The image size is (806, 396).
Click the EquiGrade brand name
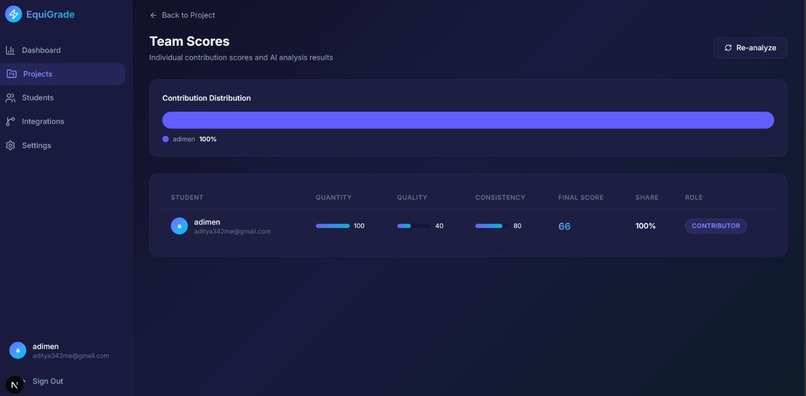(x=50, y=14)
